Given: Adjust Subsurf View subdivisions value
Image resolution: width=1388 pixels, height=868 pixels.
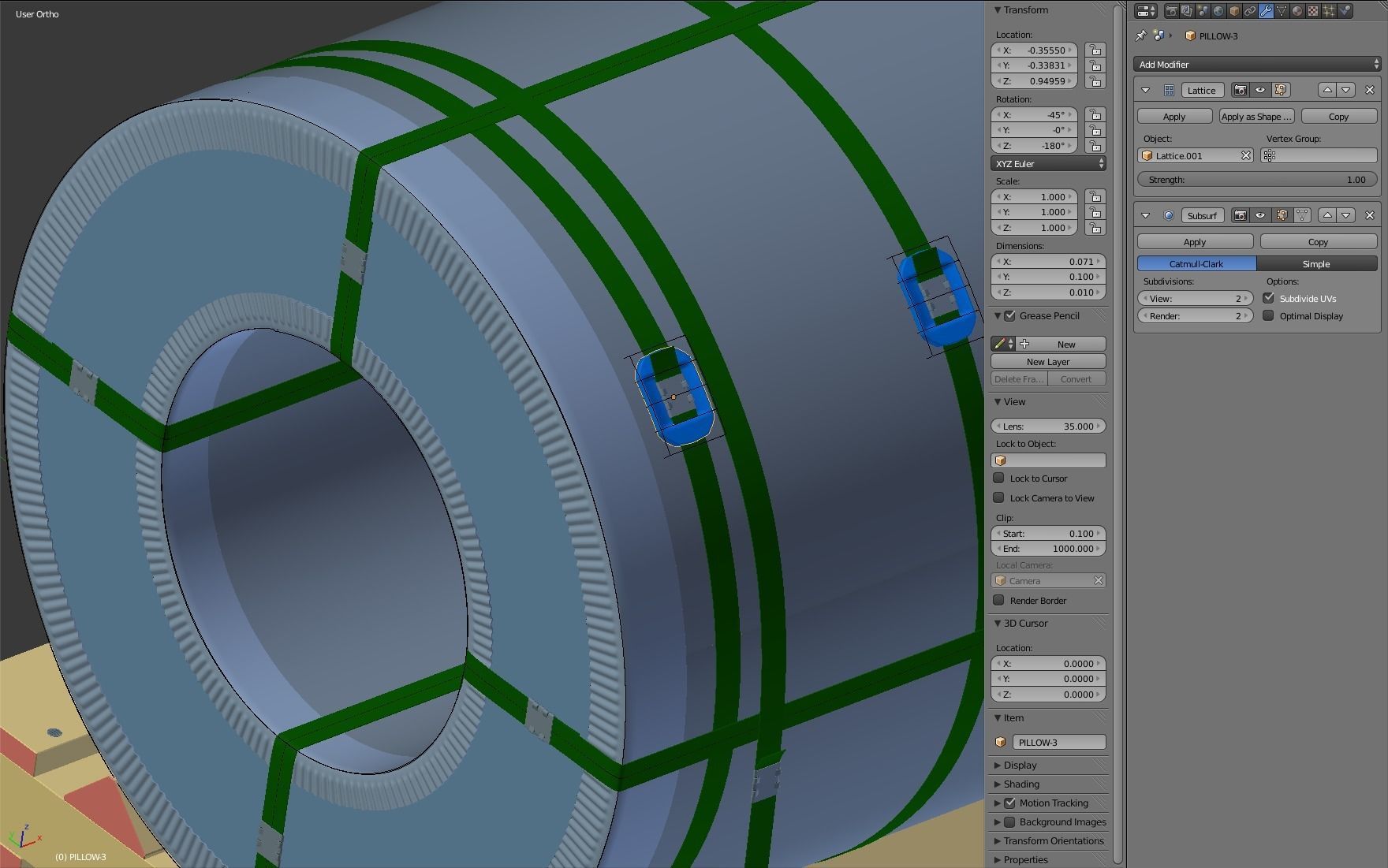Looking at the screenshot, I should [x=1195, y=298].
